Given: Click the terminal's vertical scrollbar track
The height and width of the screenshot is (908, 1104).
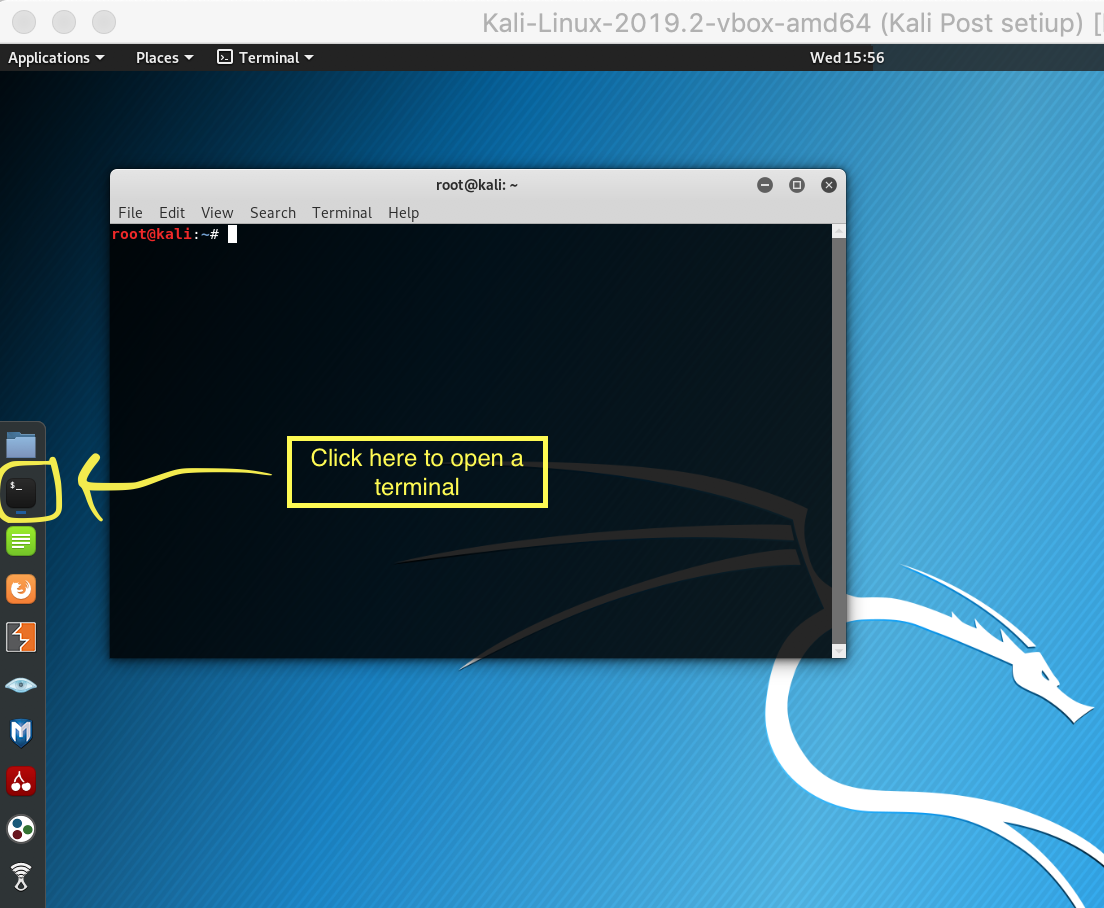Looking at the screenshot, I should pos(839,441).
